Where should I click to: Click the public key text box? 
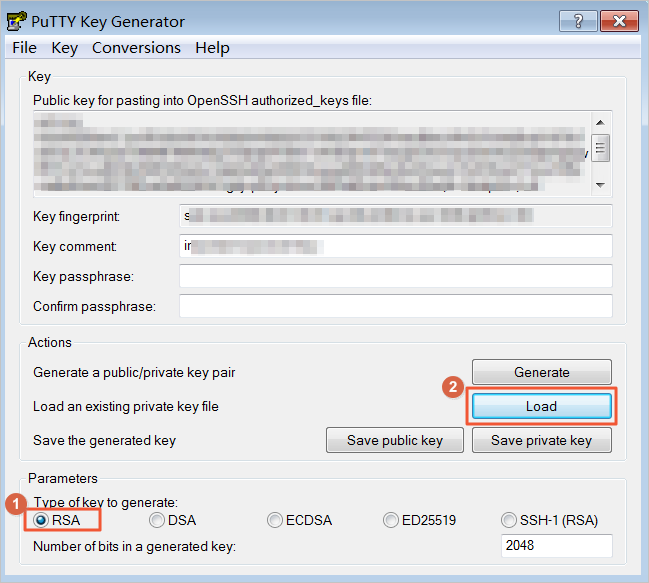tap(312, 153)
